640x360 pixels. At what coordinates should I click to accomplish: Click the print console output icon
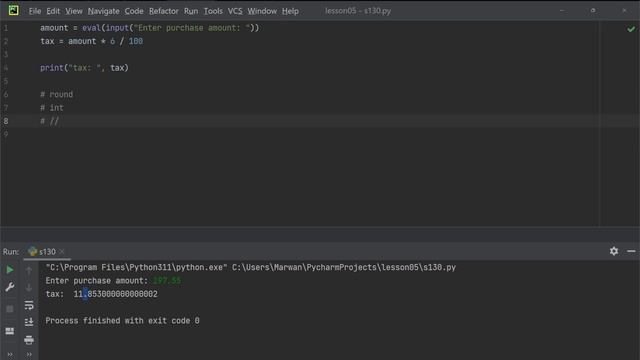pos(29,340)
